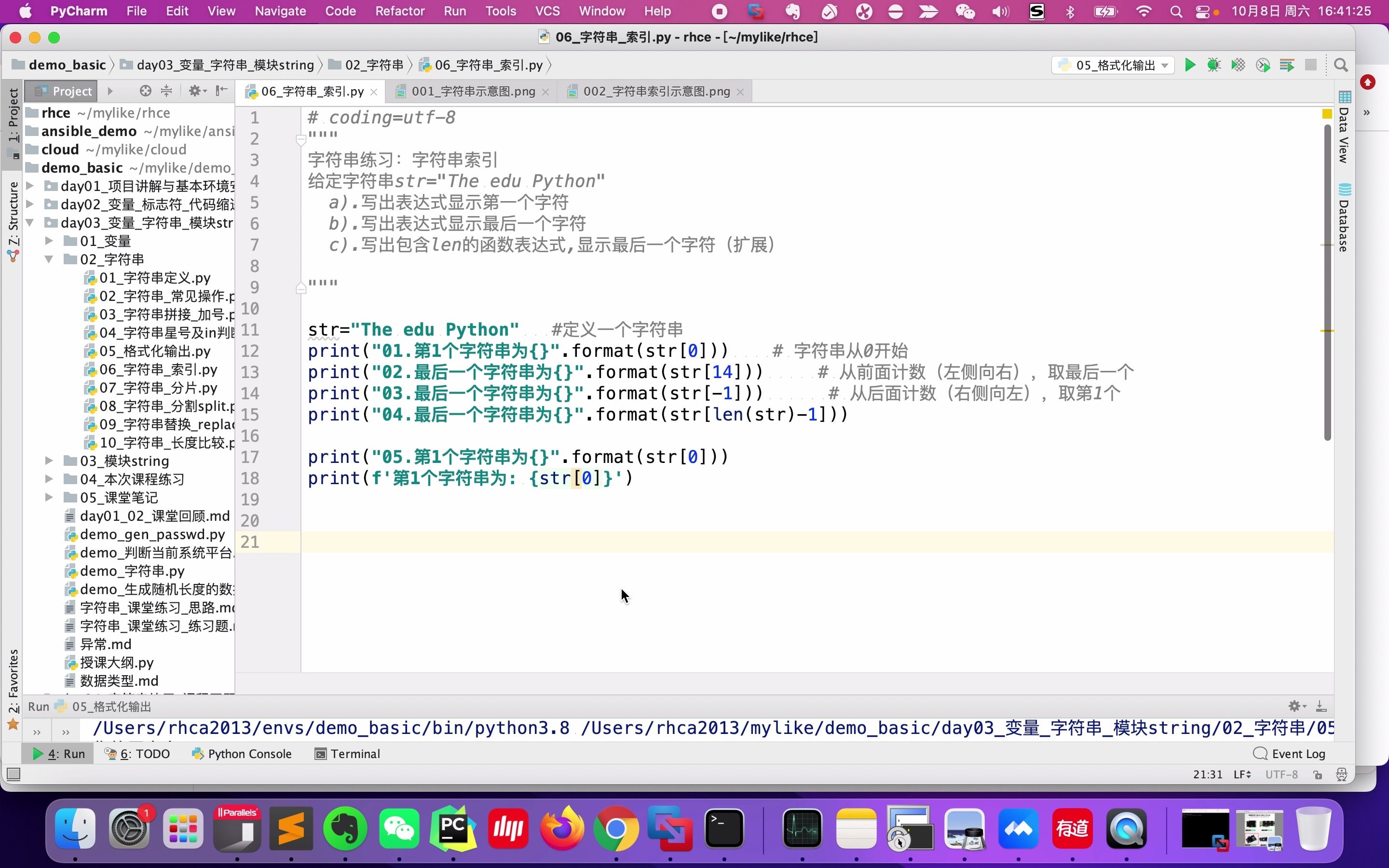1389x868 pixels.
Task: Click the Hector inspector icon in status bar
Action: point(1341,774)
